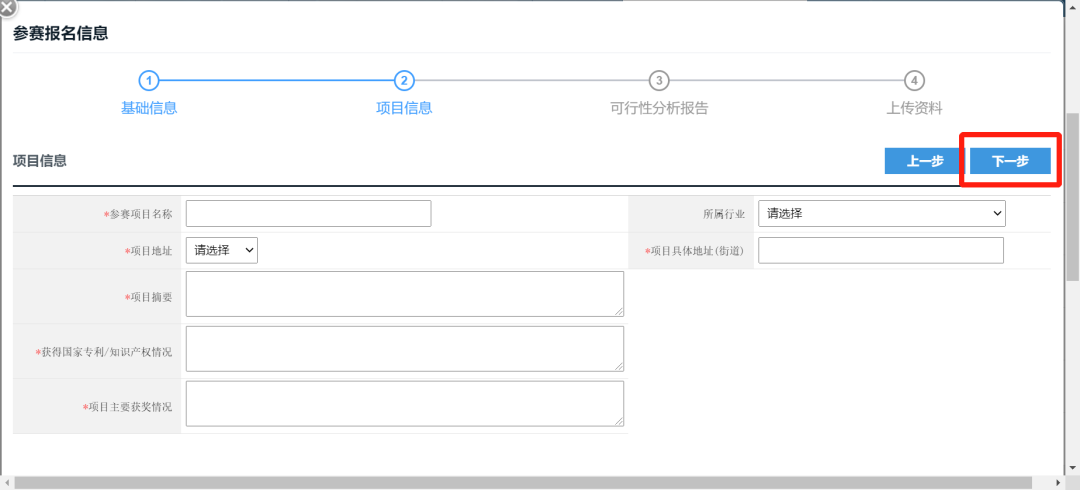Go to 基础信息 step label

coord(149,108)
